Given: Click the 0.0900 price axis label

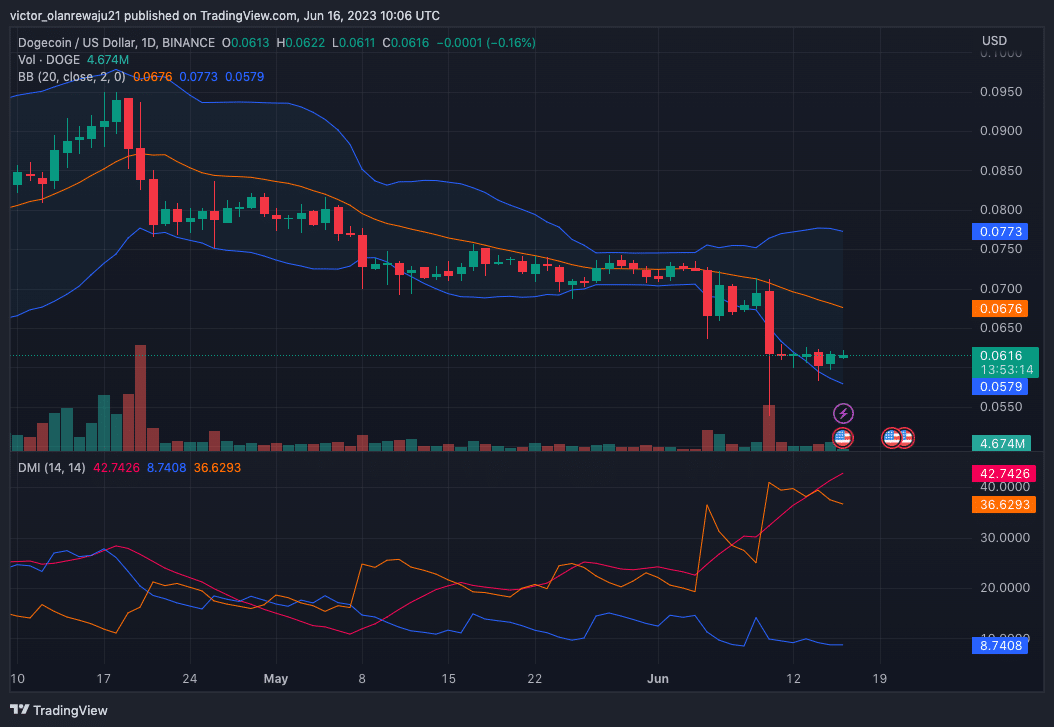Looking at the screenshot, I should pyautogui.click(x=1000, y=131).
